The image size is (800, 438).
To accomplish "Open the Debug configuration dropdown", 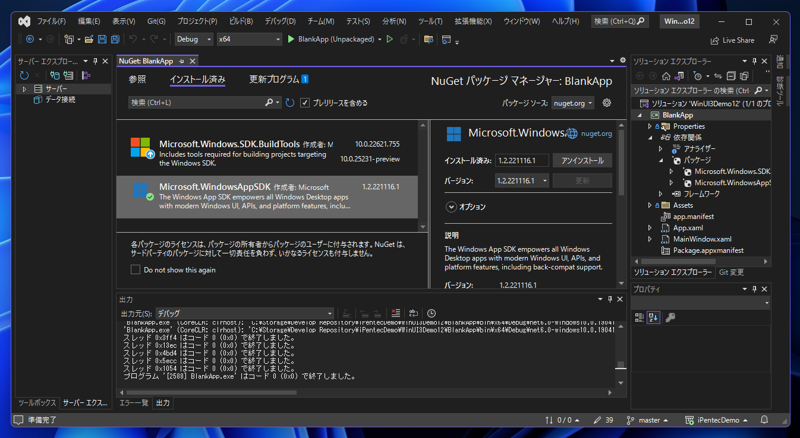I will [x=193, y=39].
